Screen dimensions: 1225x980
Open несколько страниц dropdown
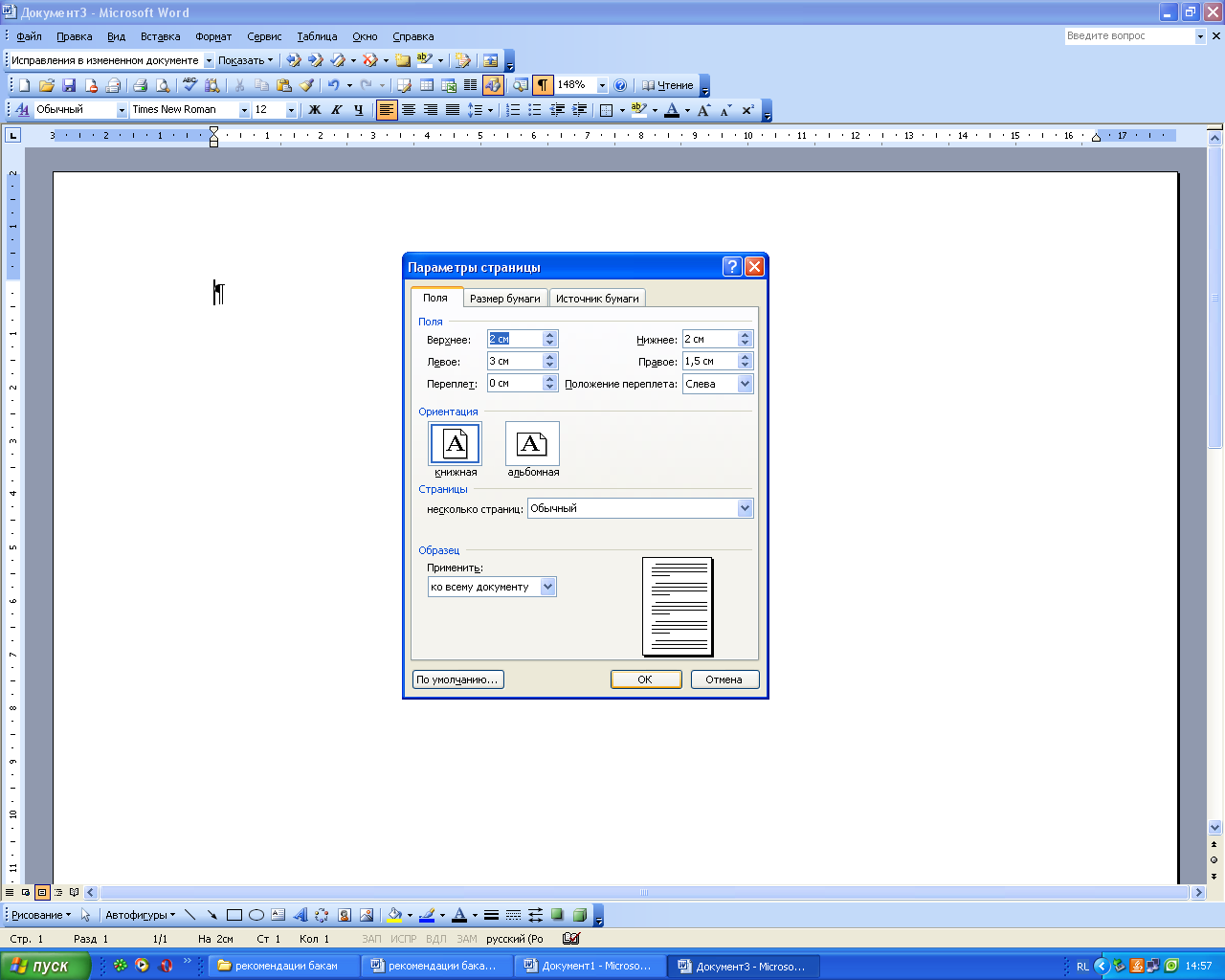(745, 508)
